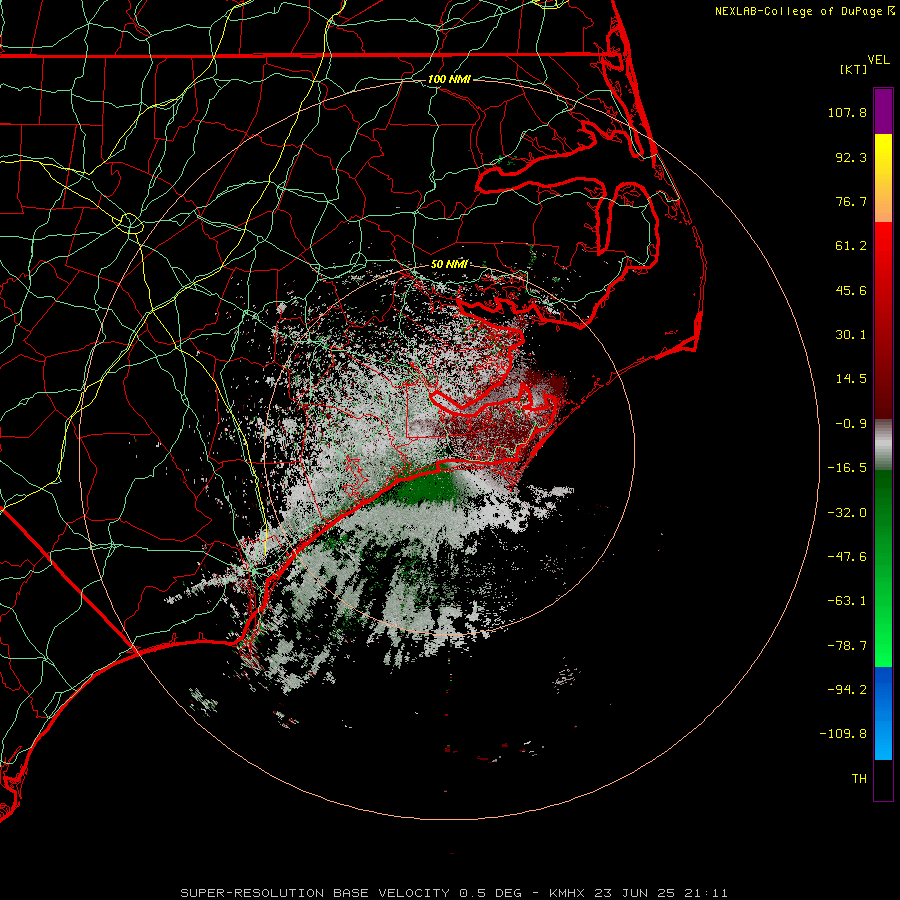
Task: Click the -78.7 legend value
Action: [x=847, y=646]
